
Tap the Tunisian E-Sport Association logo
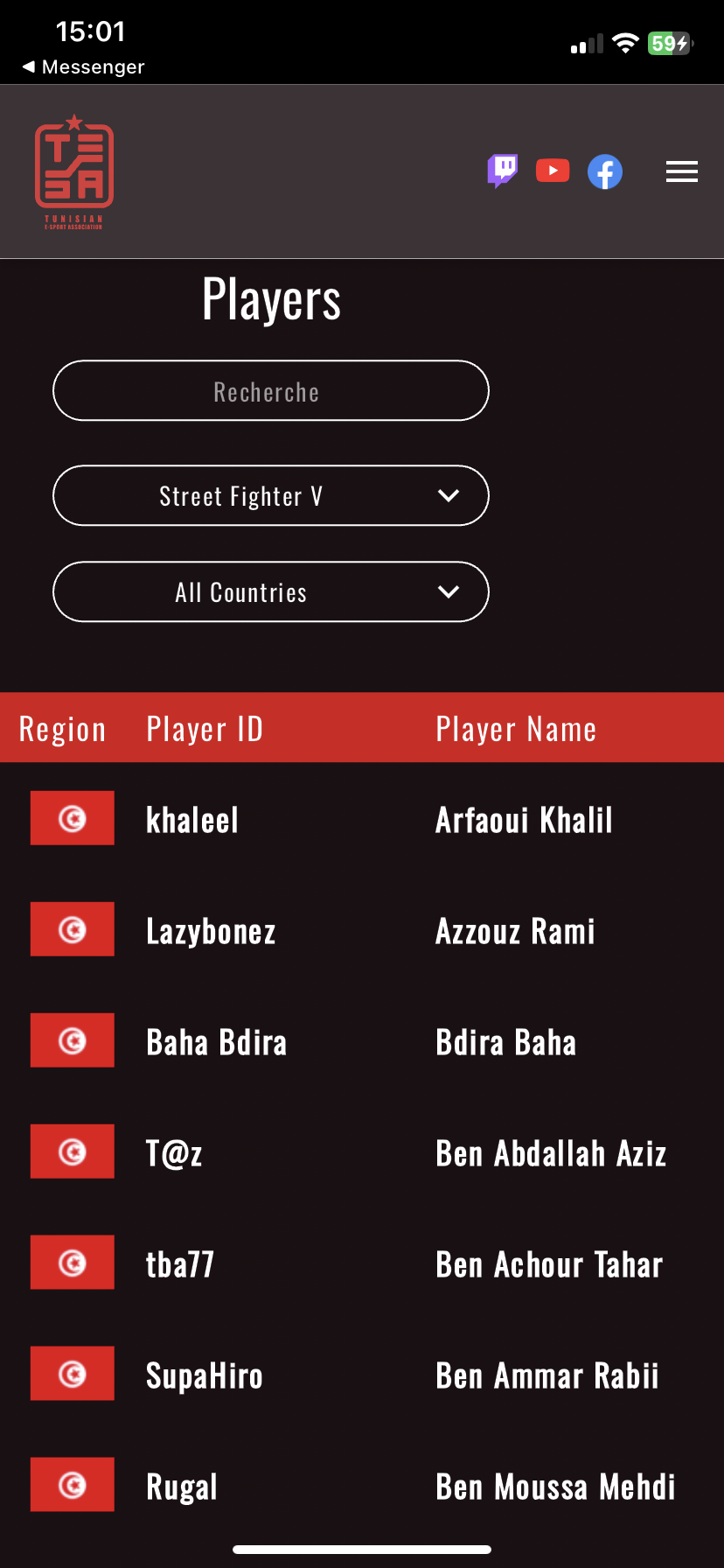(x=74, y=171)
